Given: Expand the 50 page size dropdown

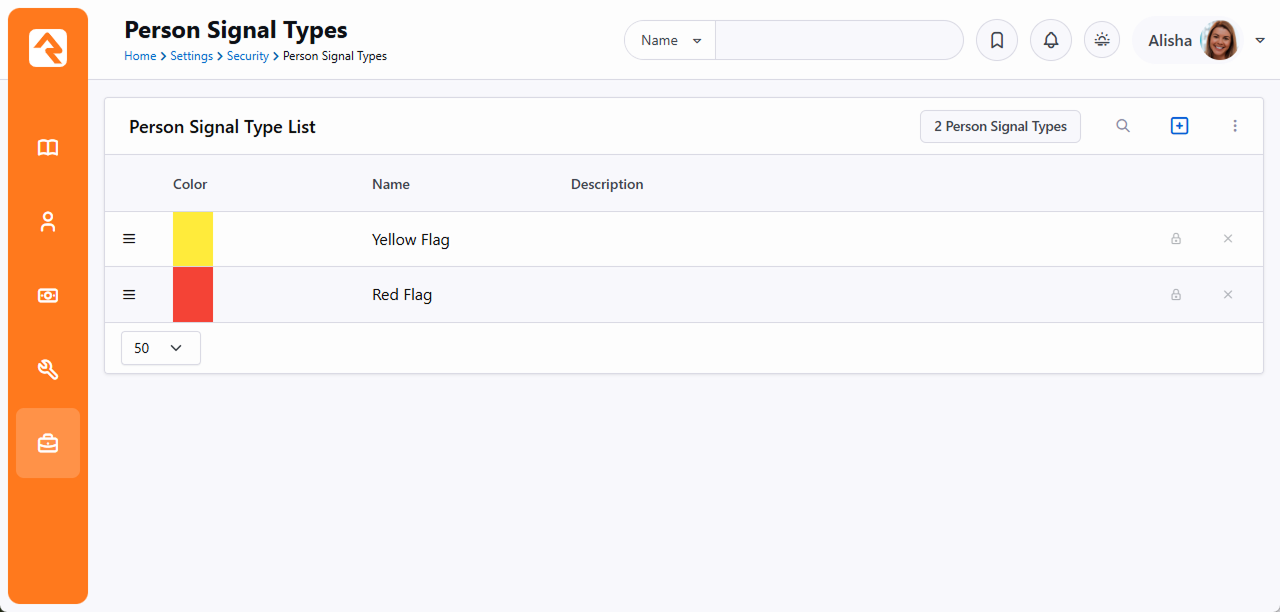Looking at the screenshot, I should [x=160, y=348].
